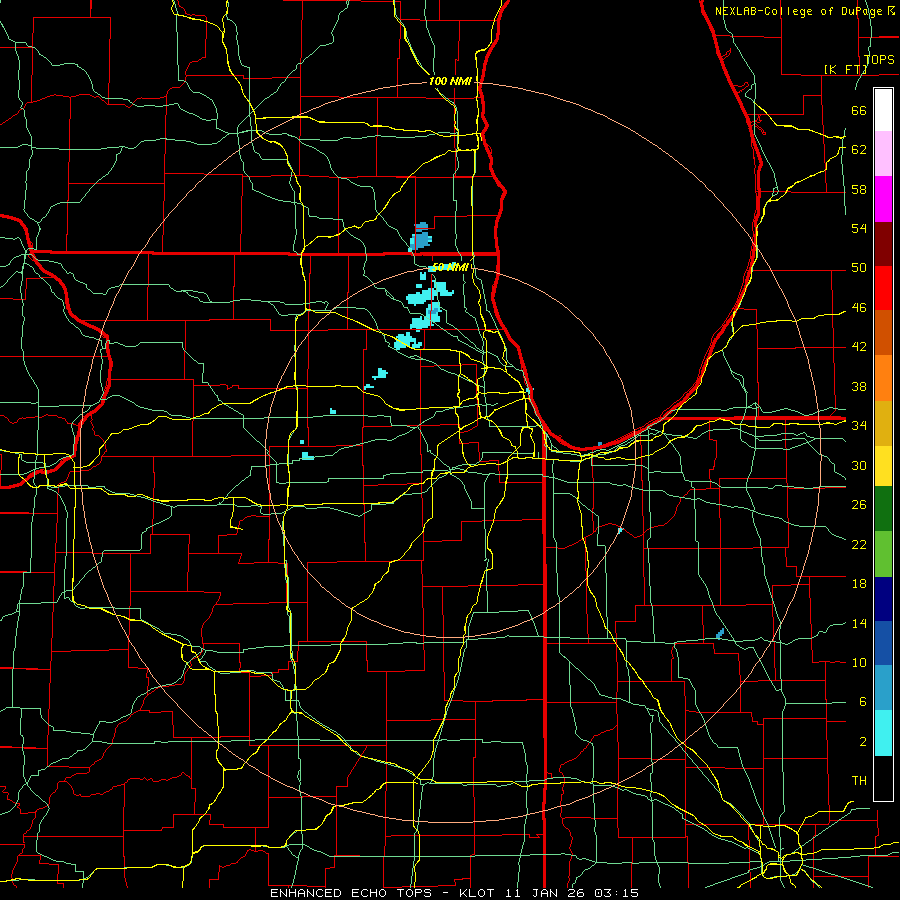Viewport: 900px width, 900px height.
Task: Click the '50 NMI' range ring label
Action: tap(451, 267)
